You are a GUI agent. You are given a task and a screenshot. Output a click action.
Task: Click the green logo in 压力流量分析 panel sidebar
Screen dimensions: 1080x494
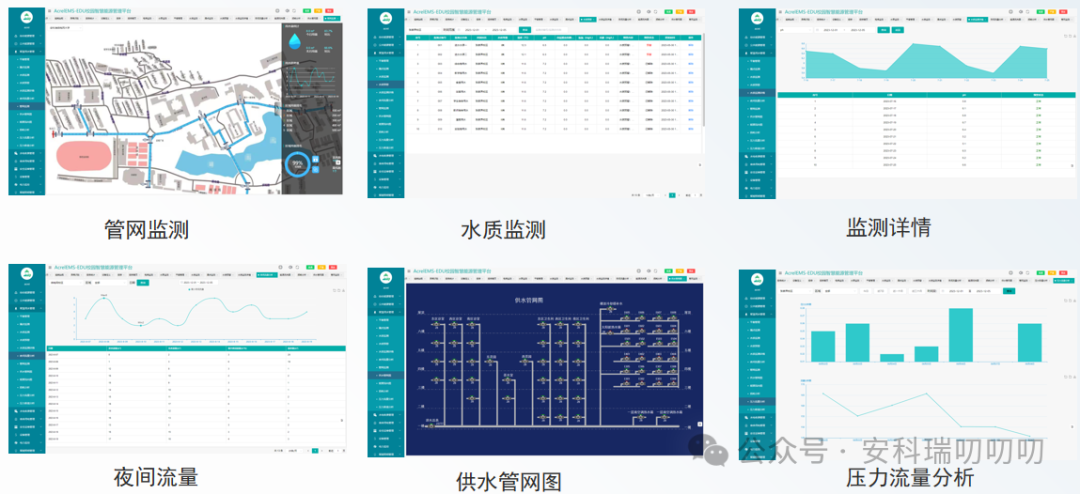point(757,280)
